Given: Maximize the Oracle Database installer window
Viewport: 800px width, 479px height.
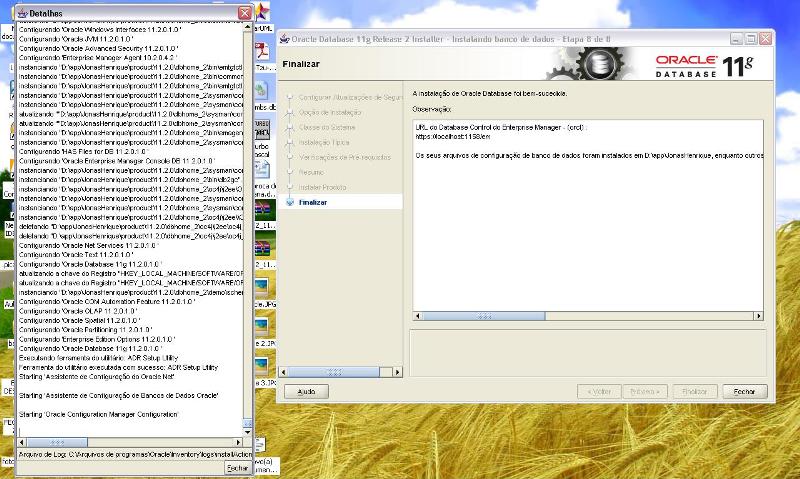Looking at the screenshot, I should click(751, 39).
